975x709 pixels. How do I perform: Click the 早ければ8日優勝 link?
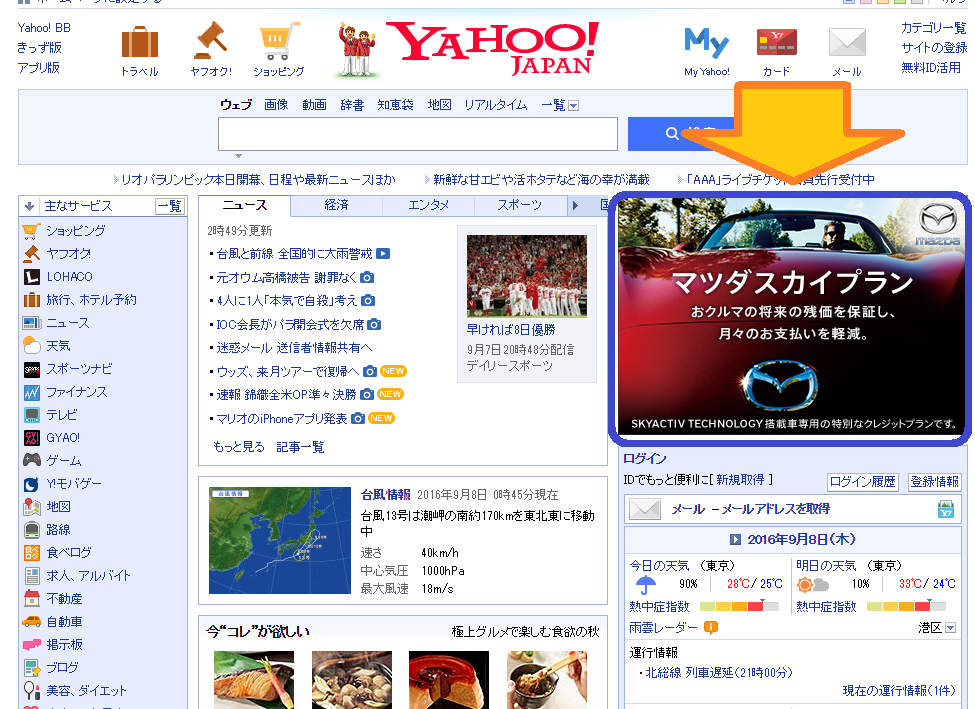point(511,330)
